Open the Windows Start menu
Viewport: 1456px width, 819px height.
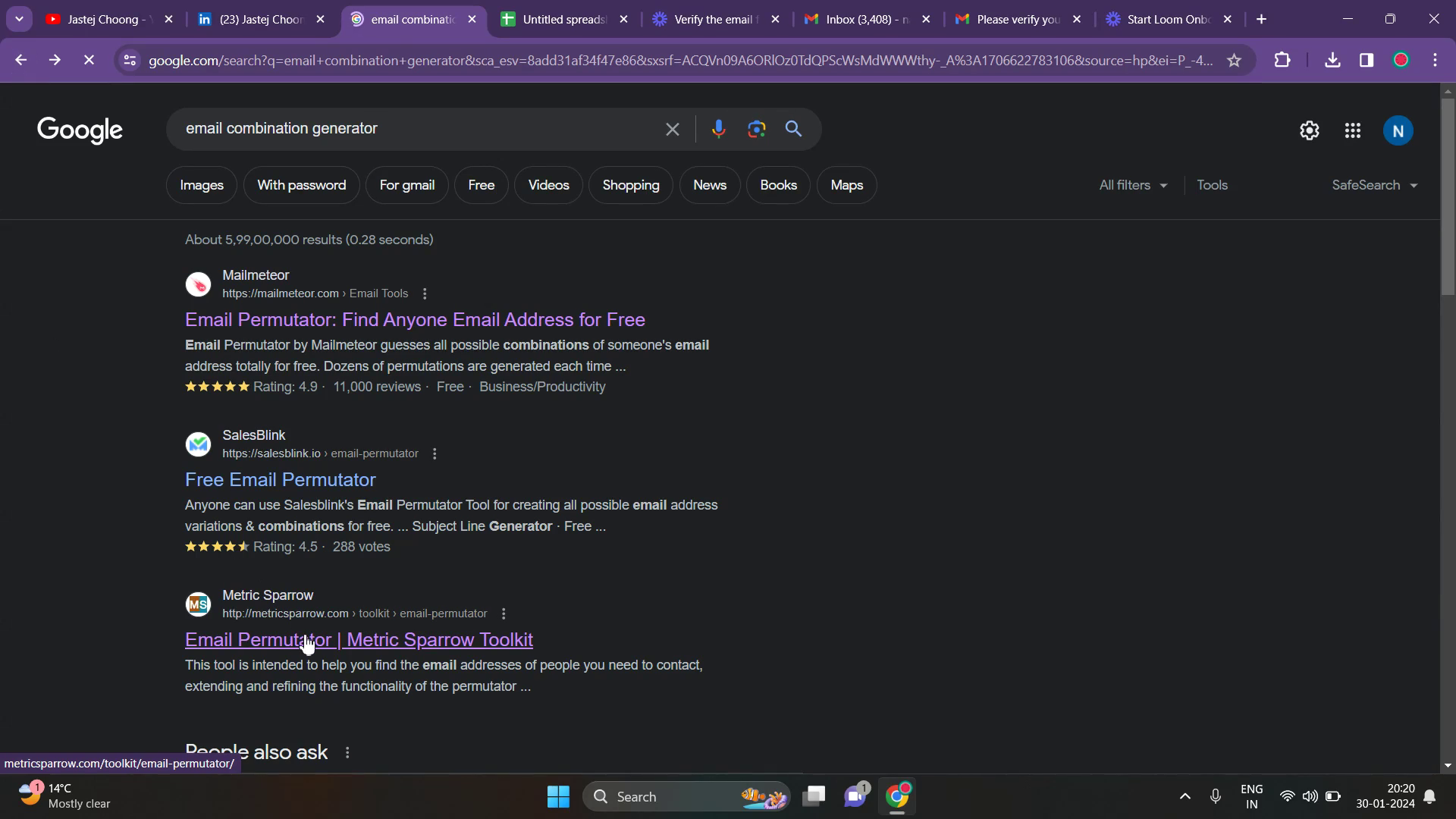[558, 796]
